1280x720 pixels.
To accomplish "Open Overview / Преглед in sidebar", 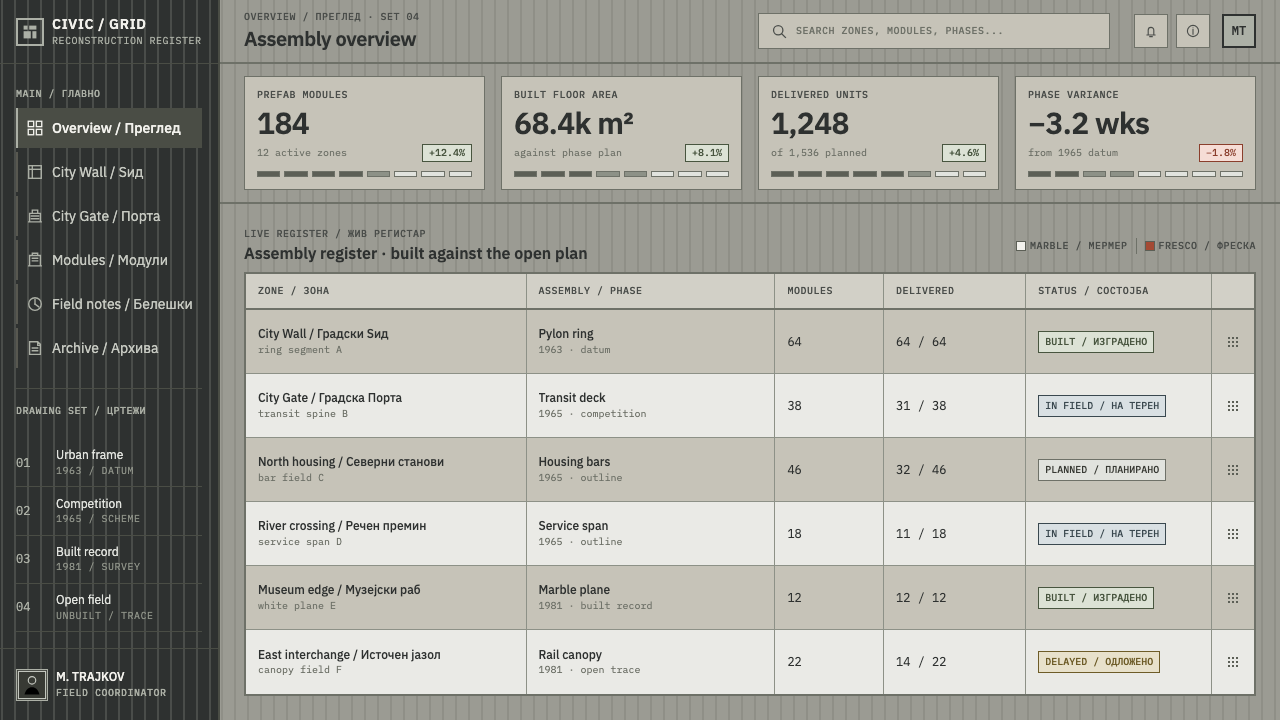I will click(x=109, y=128).
